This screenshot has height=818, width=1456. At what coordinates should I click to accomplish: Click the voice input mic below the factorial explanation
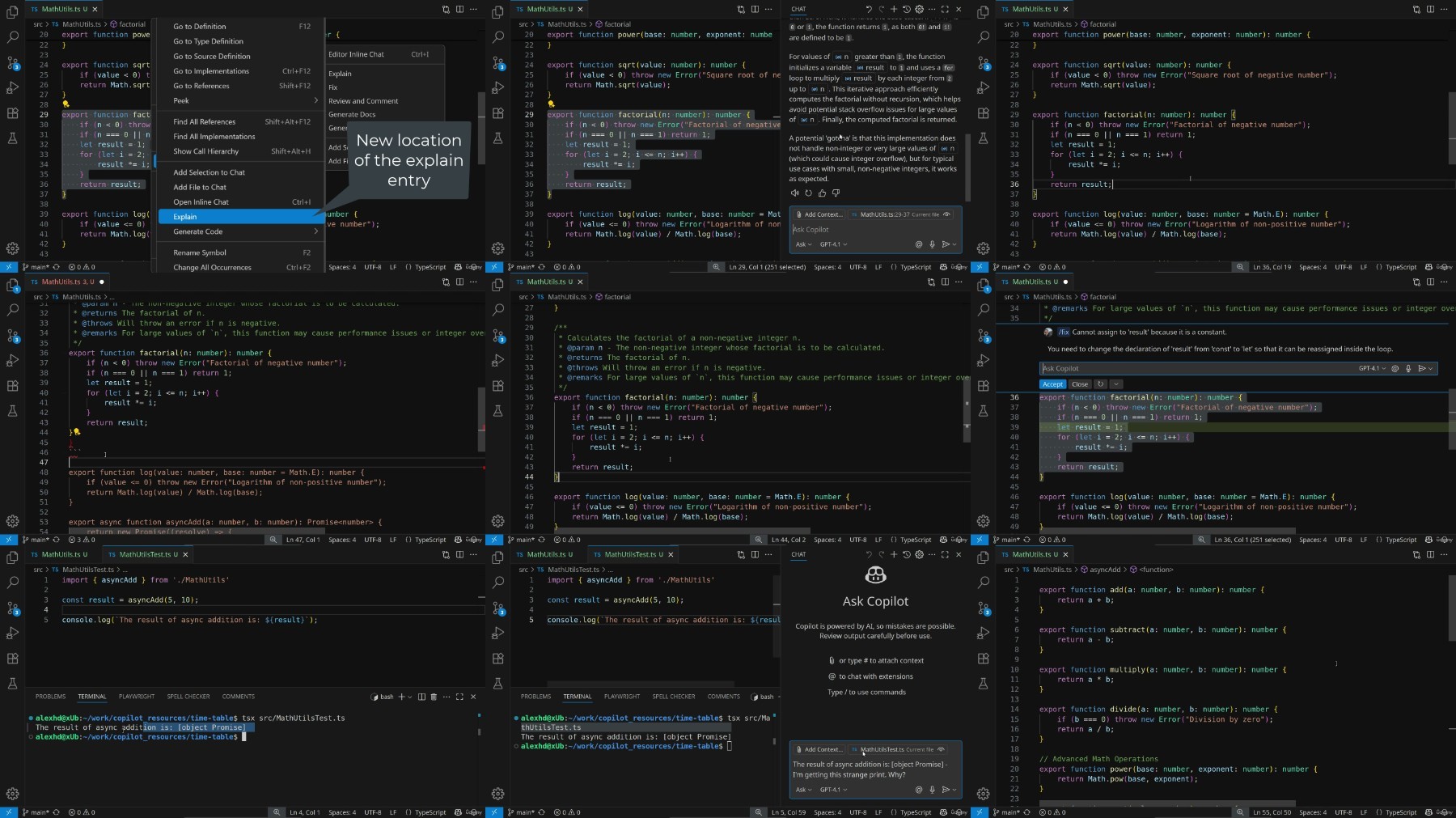[932, 244]
